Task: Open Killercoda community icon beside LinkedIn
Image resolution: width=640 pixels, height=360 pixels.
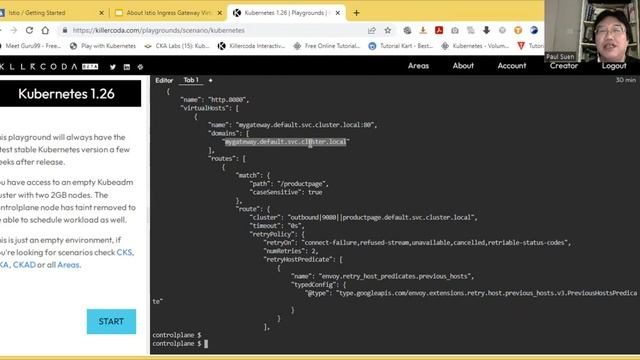Action: pyautogui.click(x=140, y=67)
